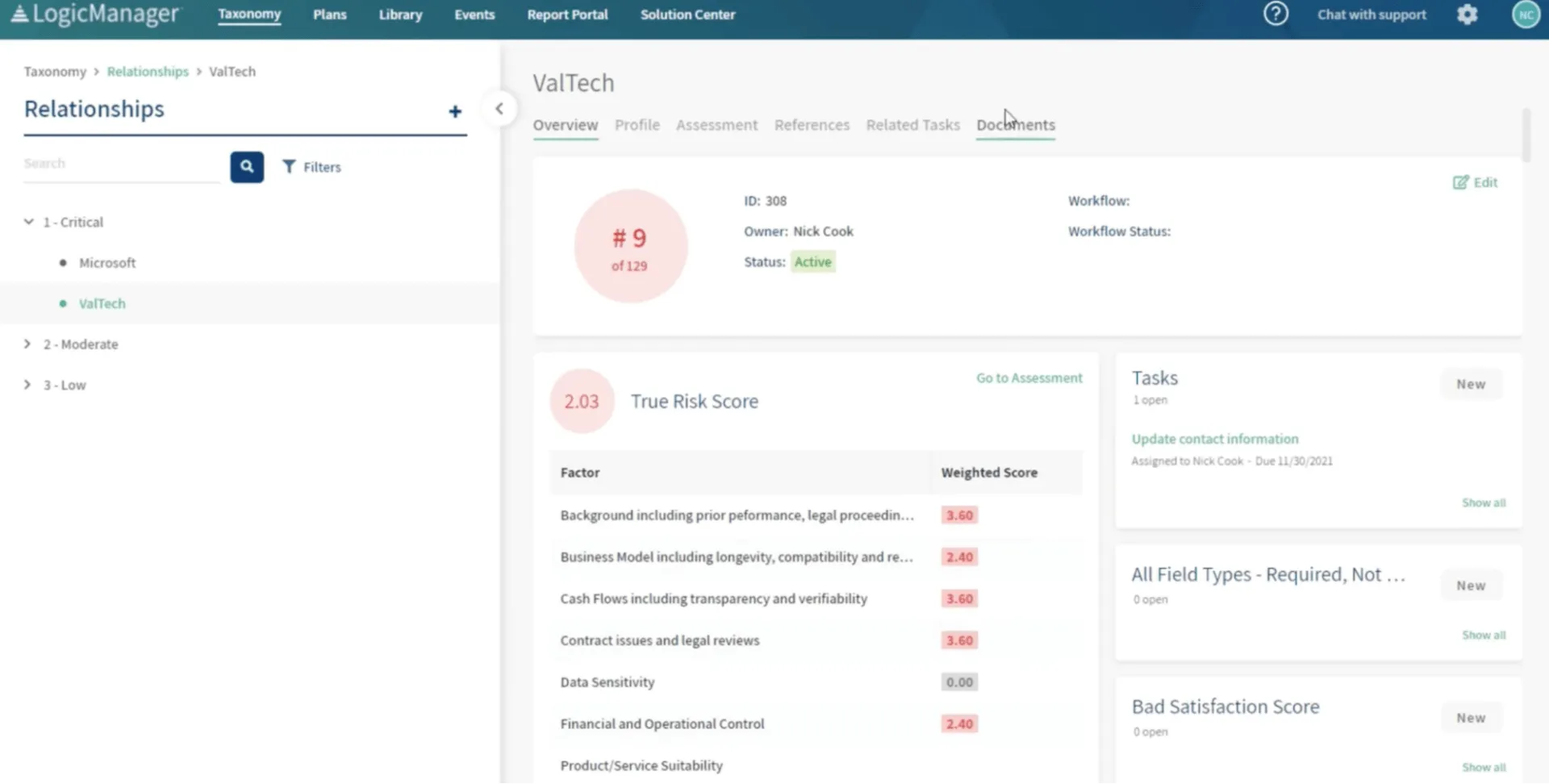
Task: Click New button in Tasks card
Action: tap(1471, 385)
